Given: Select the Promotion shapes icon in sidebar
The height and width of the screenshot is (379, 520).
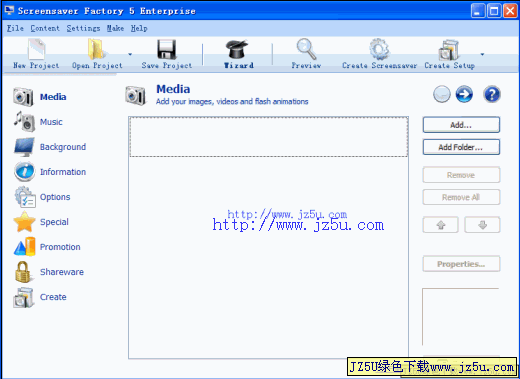Looking at the screenshot, I should point(24,247).
